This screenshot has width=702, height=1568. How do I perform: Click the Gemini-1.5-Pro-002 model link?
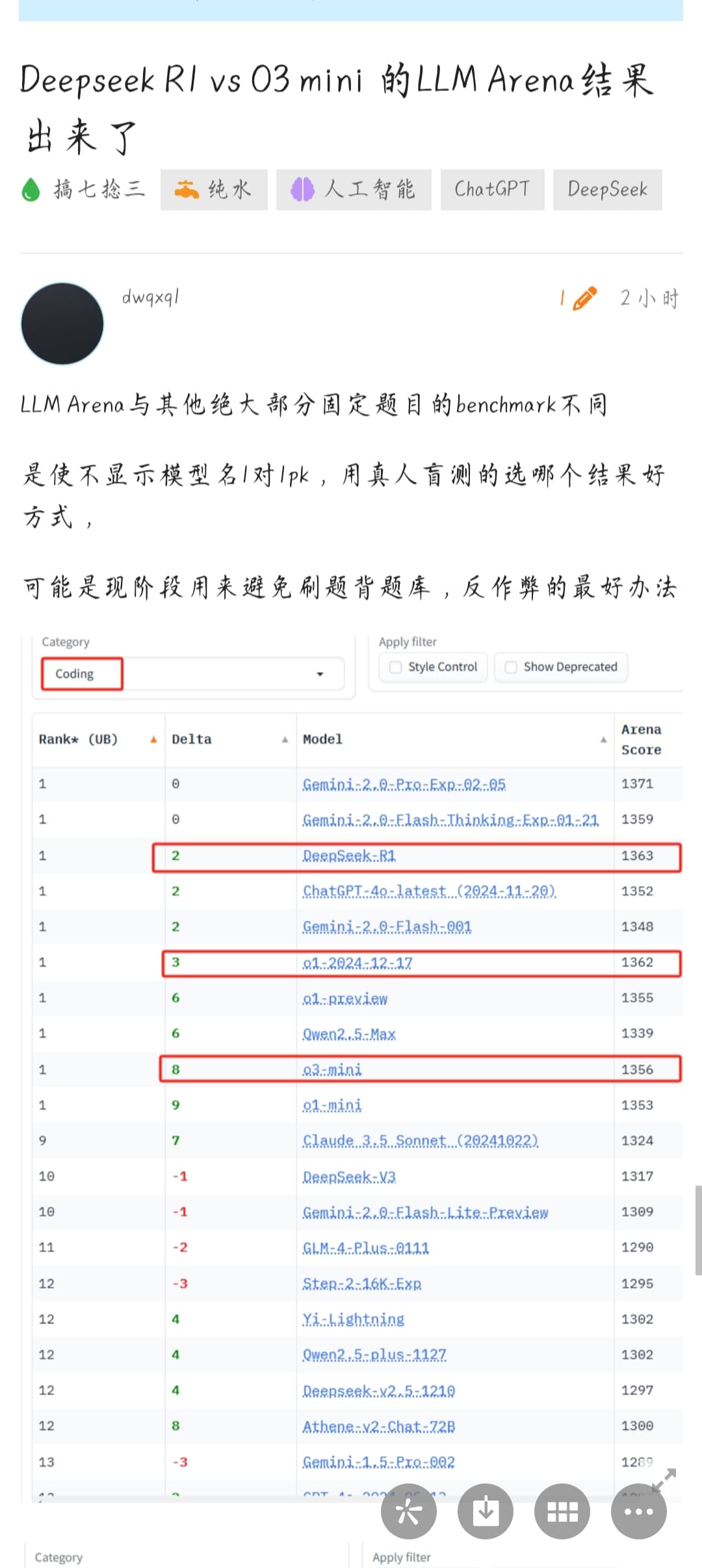[x=379, y=1463]
